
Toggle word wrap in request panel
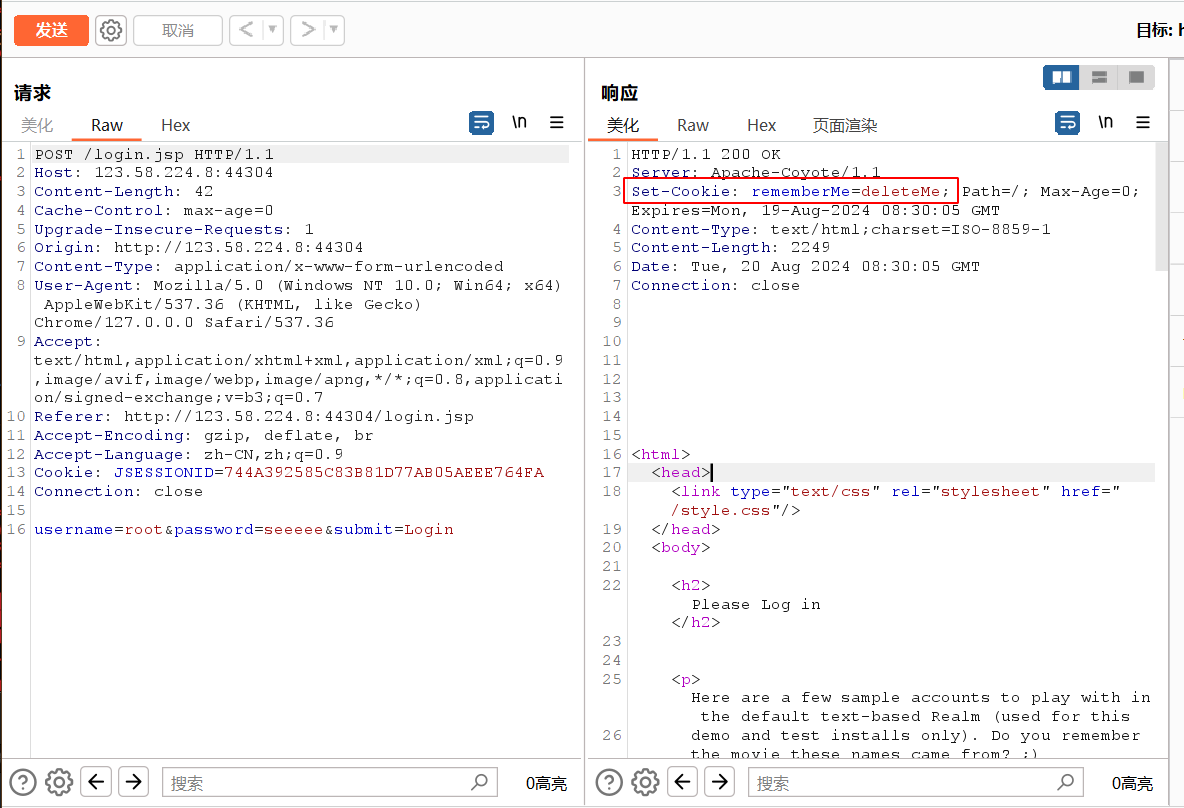coord(482,123)
